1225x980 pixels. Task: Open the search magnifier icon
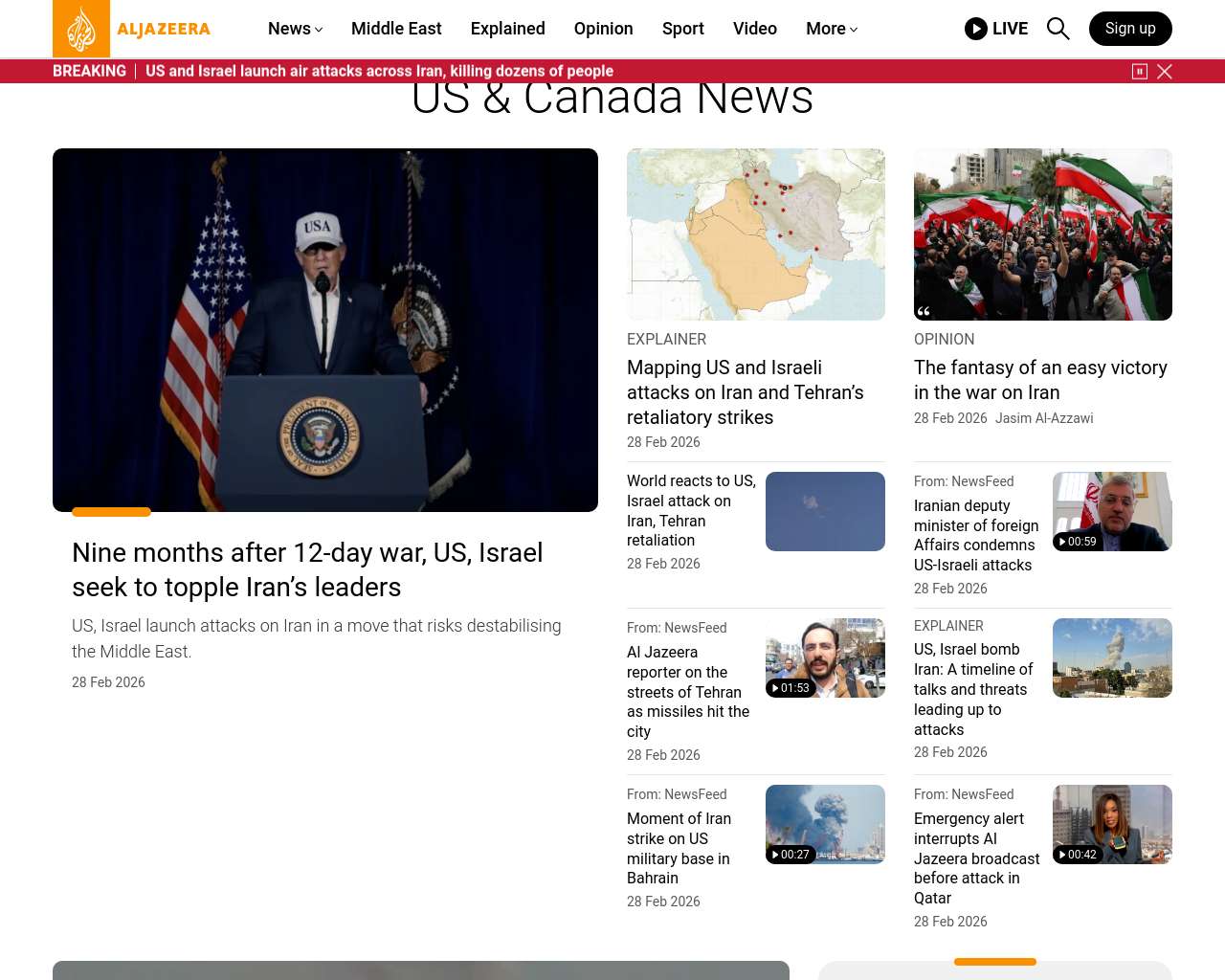(x=1058, y=29)
